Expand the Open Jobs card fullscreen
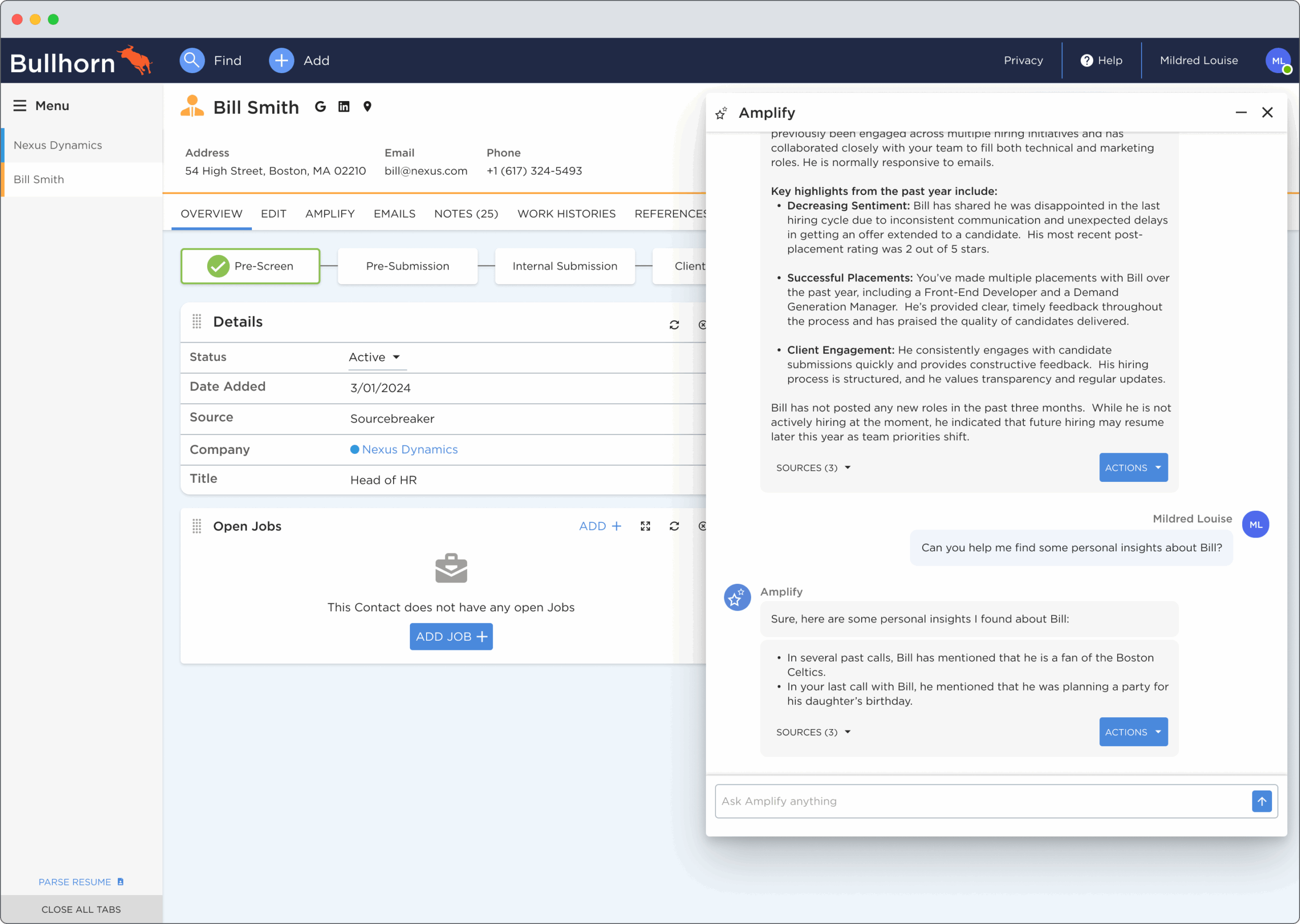The height and width of the screenshot is (924, 1300). (645, 526)
